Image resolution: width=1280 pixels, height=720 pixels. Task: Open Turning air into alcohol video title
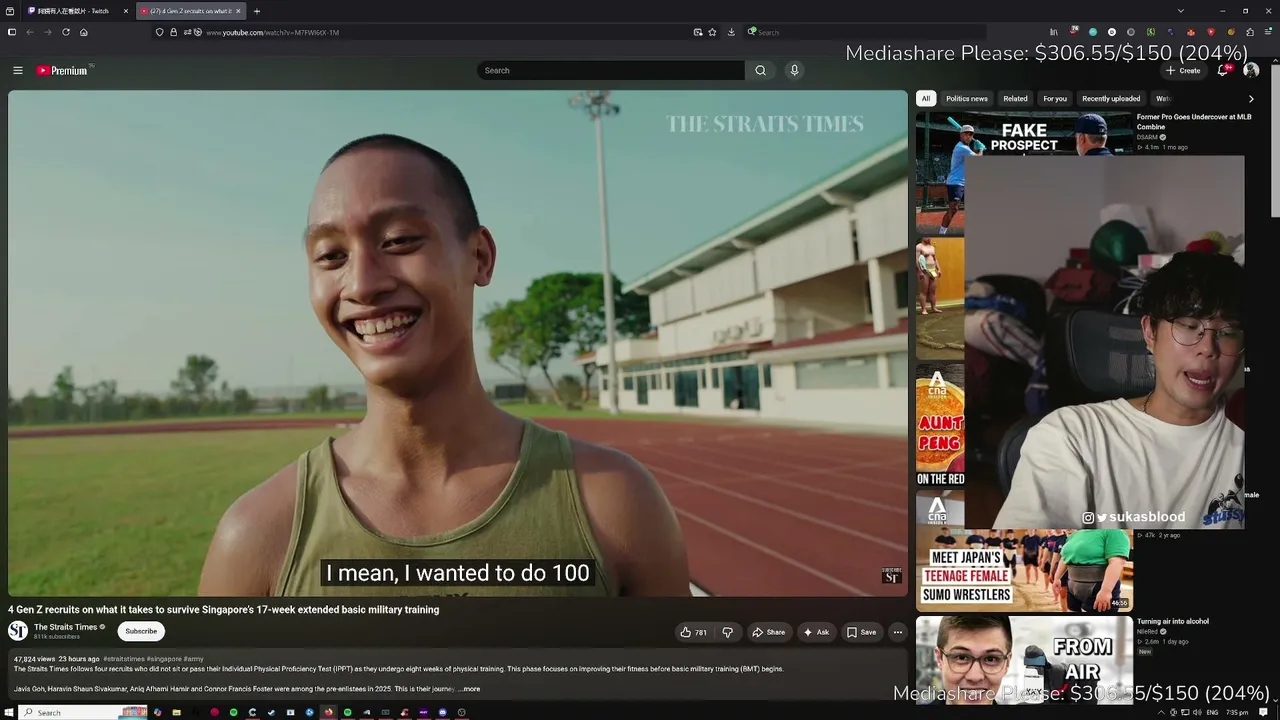tap(1173, 621)
